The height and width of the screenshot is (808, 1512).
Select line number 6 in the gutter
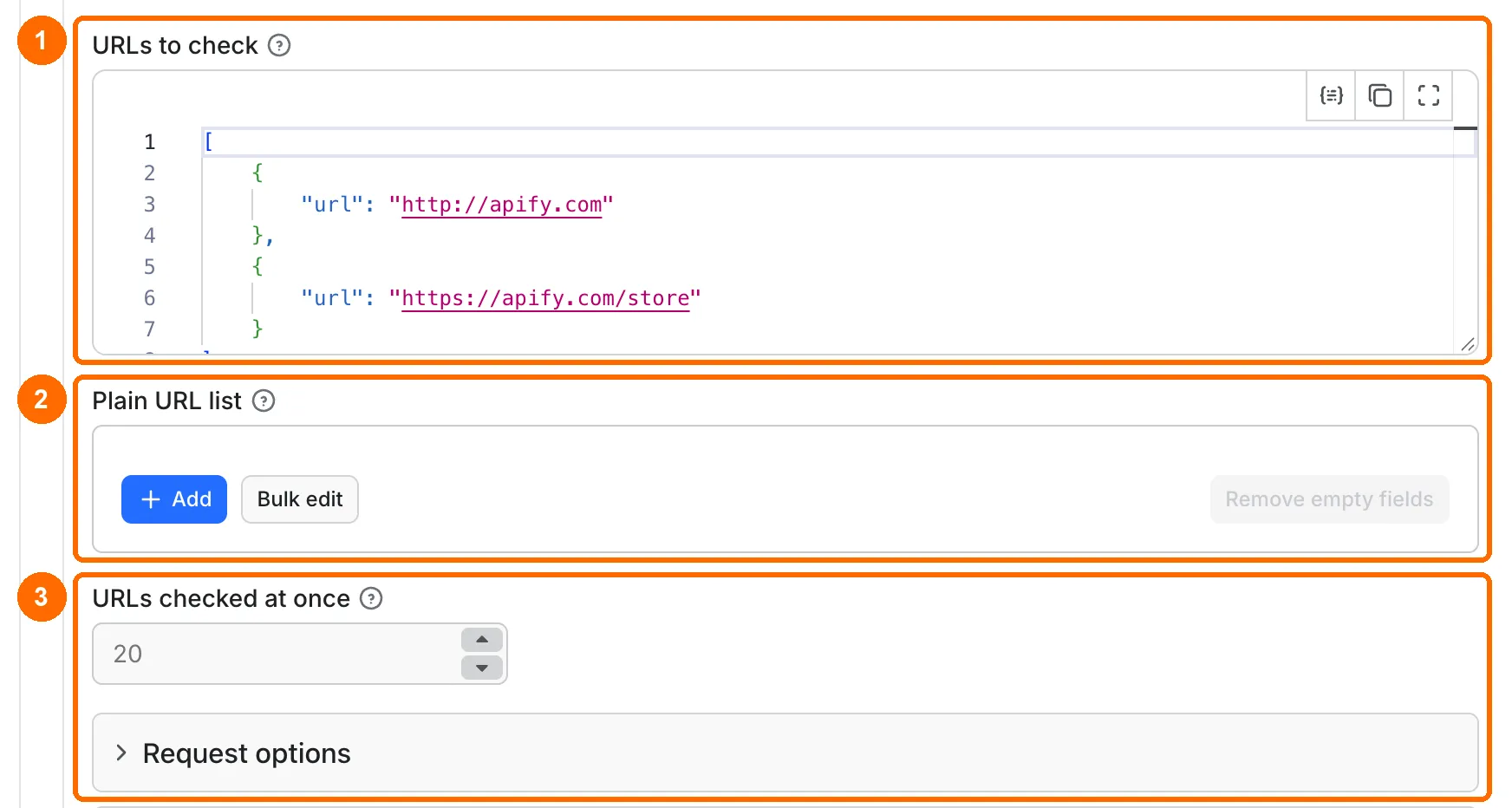click(149, 298)
